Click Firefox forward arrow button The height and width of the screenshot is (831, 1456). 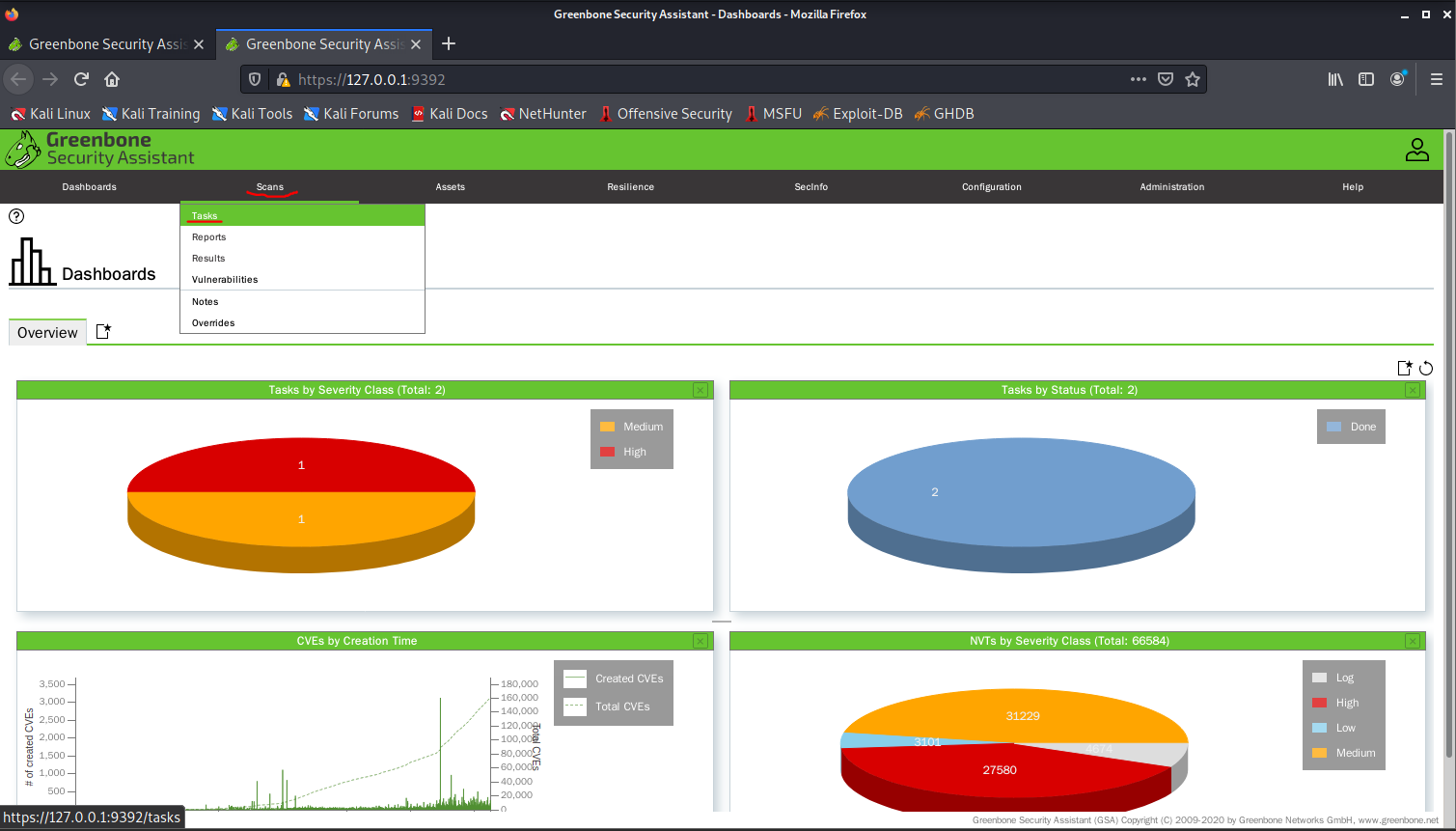point(50,79)
